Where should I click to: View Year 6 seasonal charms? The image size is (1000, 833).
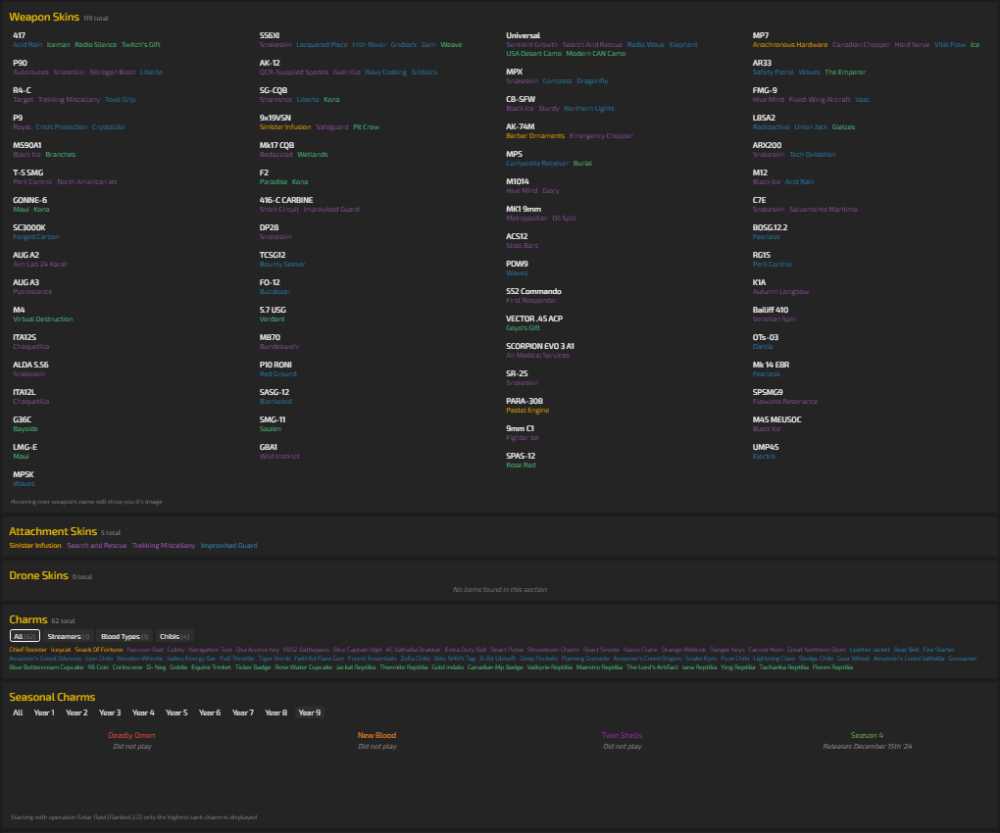pos(210,712)
